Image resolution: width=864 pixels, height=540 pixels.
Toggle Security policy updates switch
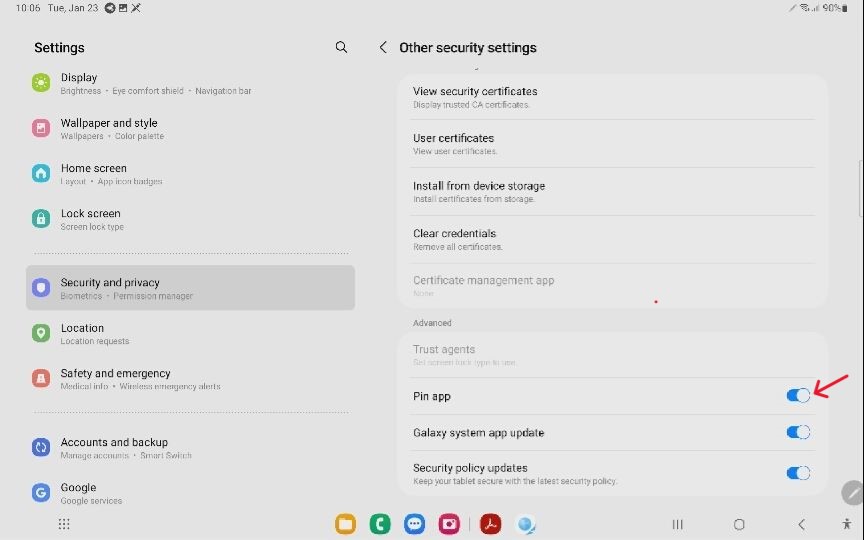tap(798, 473)
